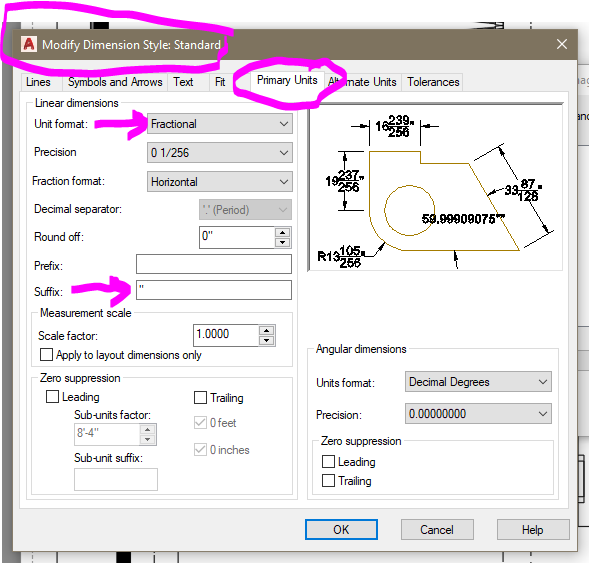Increase Round off with up arrow

click(282, 232)
